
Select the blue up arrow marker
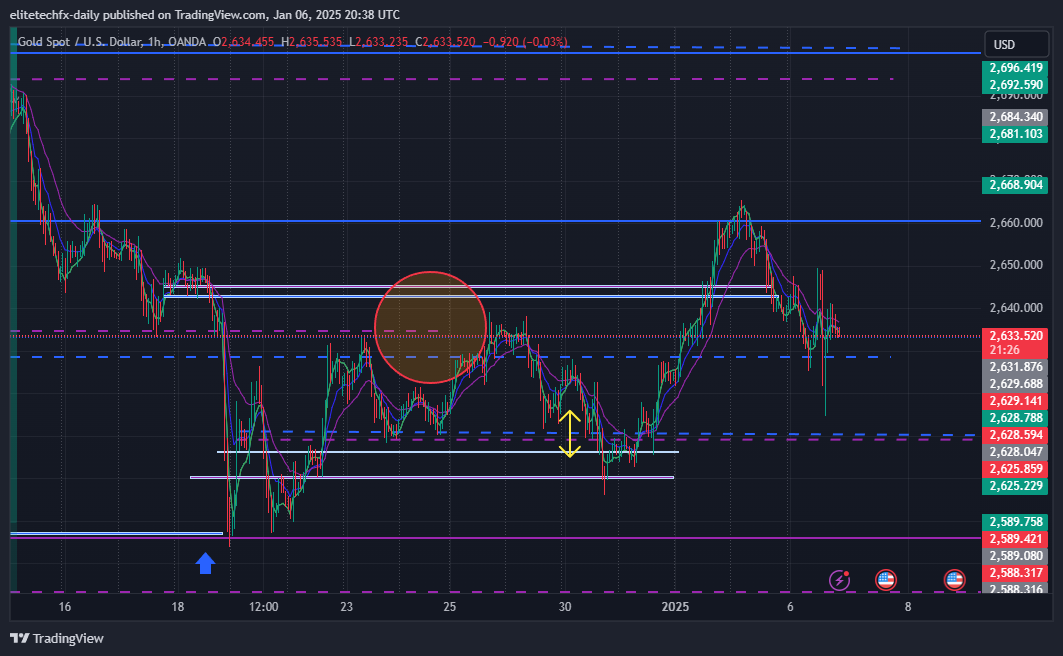pyautogui.click(x=205, y=563)
